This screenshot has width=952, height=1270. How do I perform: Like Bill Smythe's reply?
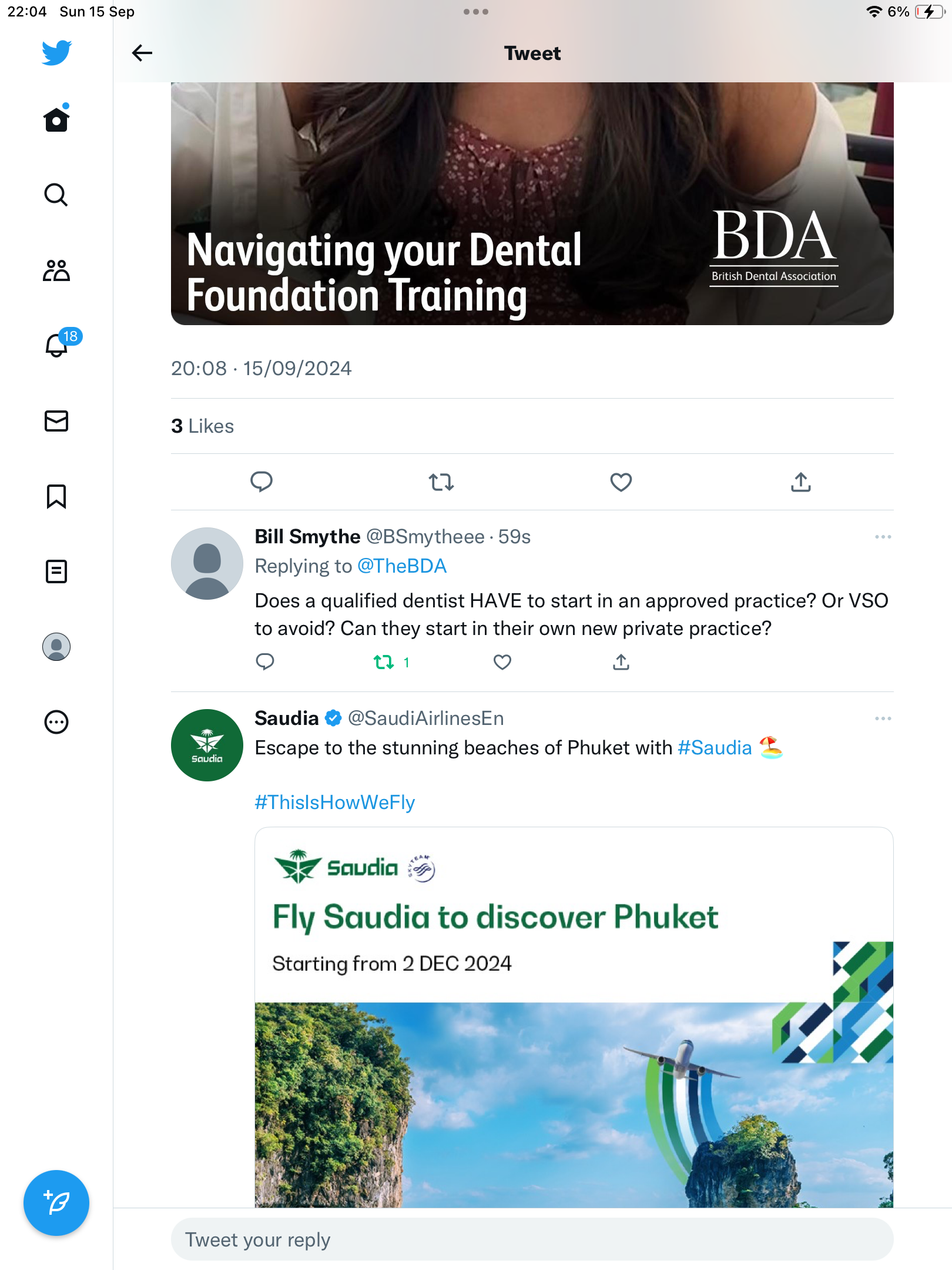point(502,662)
